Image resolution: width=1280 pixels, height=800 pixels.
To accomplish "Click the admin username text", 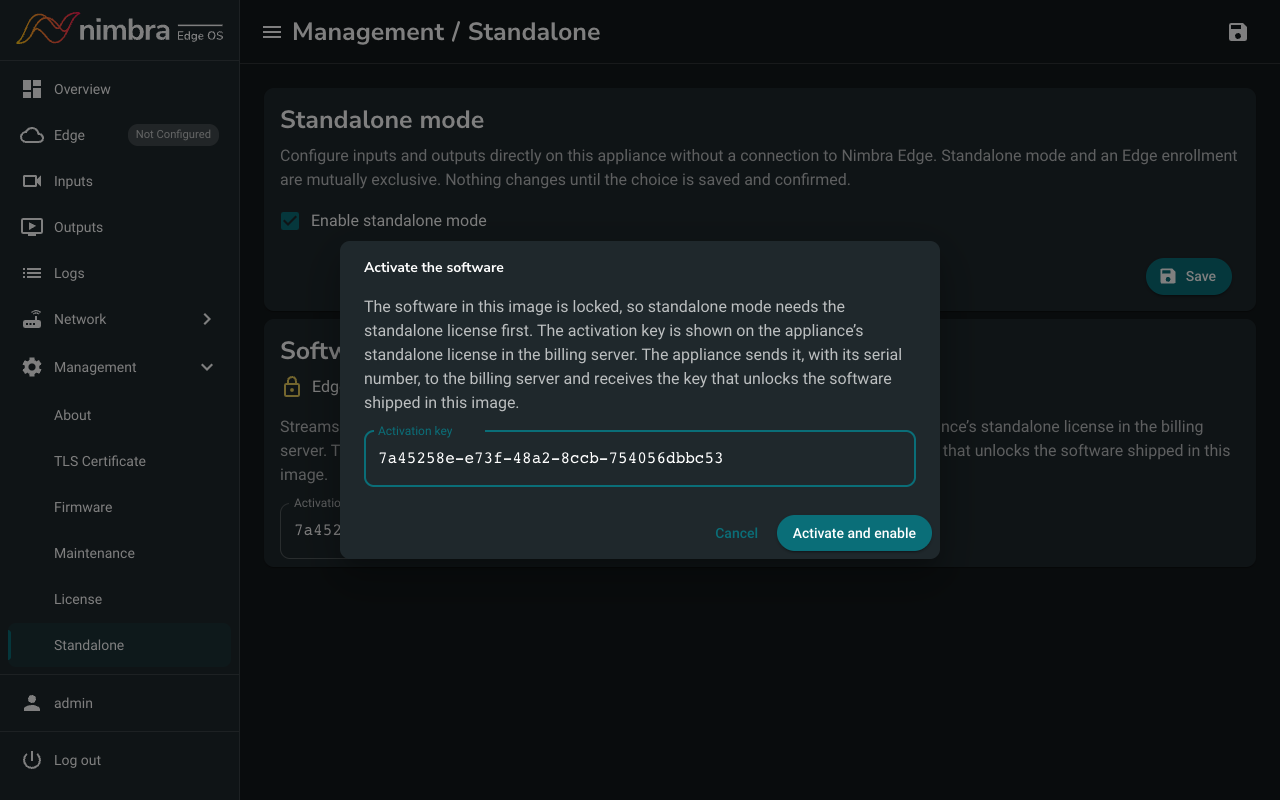I will click(x=73, y=703).
